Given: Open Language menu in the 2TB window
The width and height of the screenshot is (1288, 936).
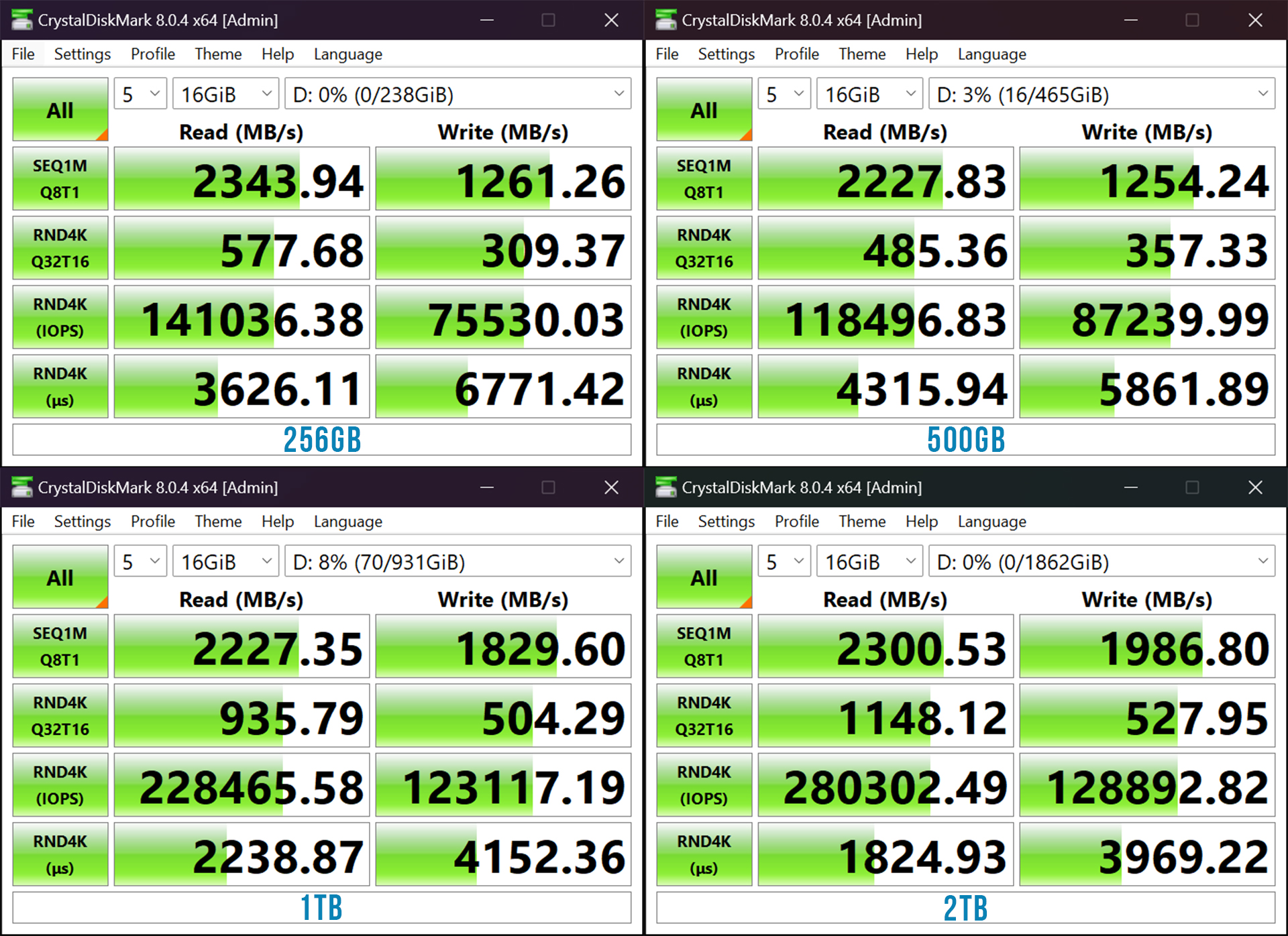Looking at the screenshot, I should pyautogui.click(x=991, y=521).
